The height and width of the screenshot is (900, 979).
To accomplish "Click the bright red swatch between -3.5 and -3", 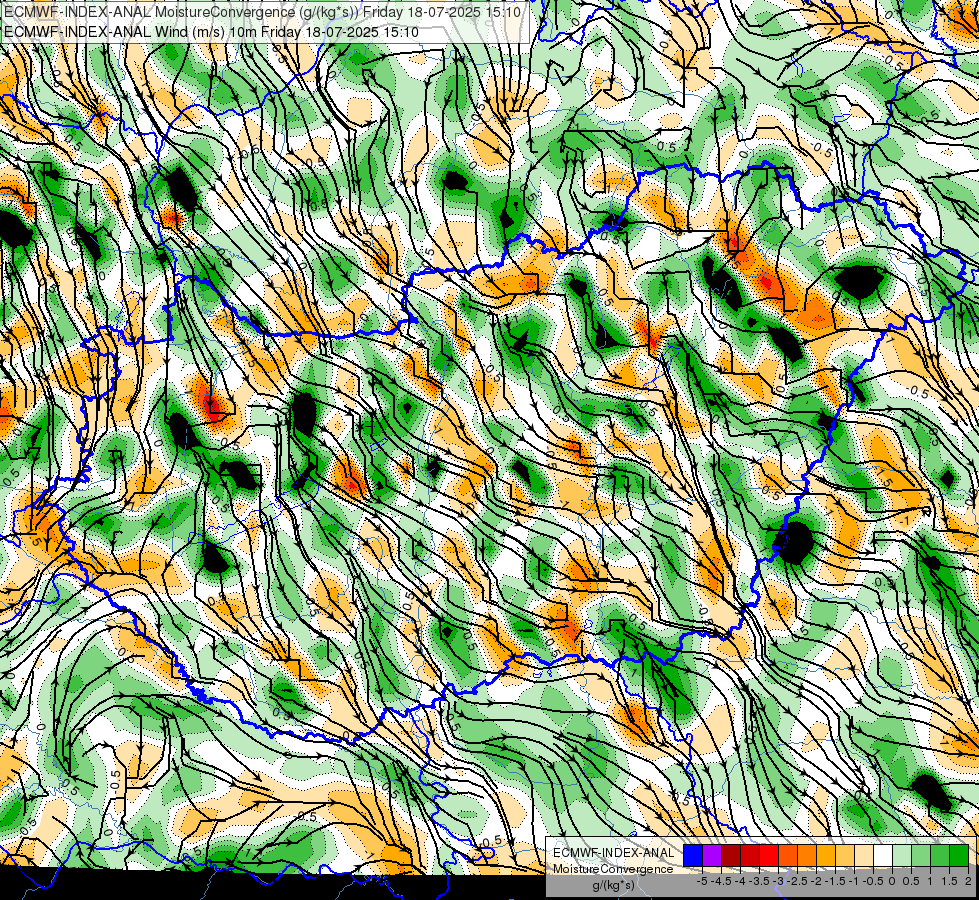I will coord(769,856).
